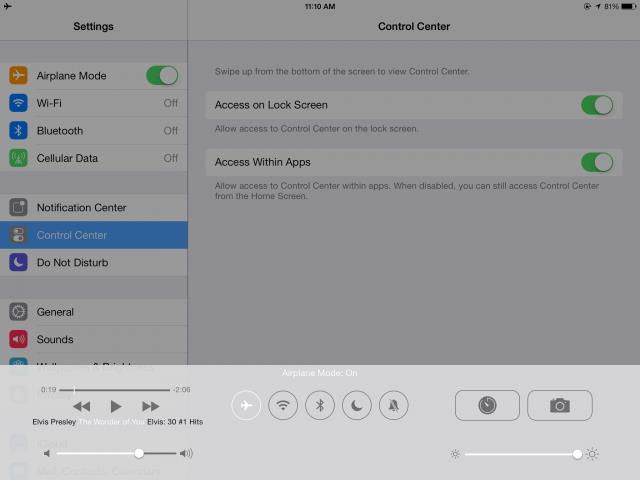Image resolution: width=640 pixels, height=480 pixels.
Task: Open Wi-Fi settings row
Action: pyautogui.click(x=94, y=103)
